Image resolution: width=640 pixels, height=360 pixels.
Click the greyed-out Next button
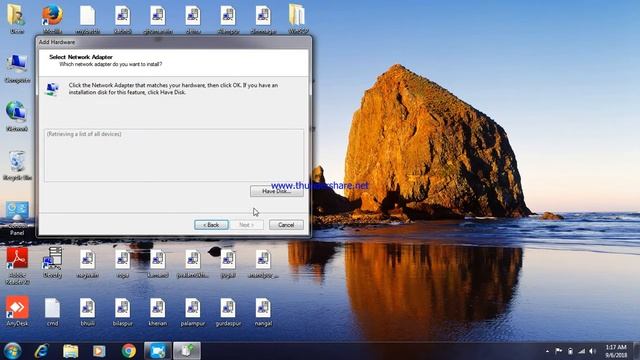click(x=247, y=225)
